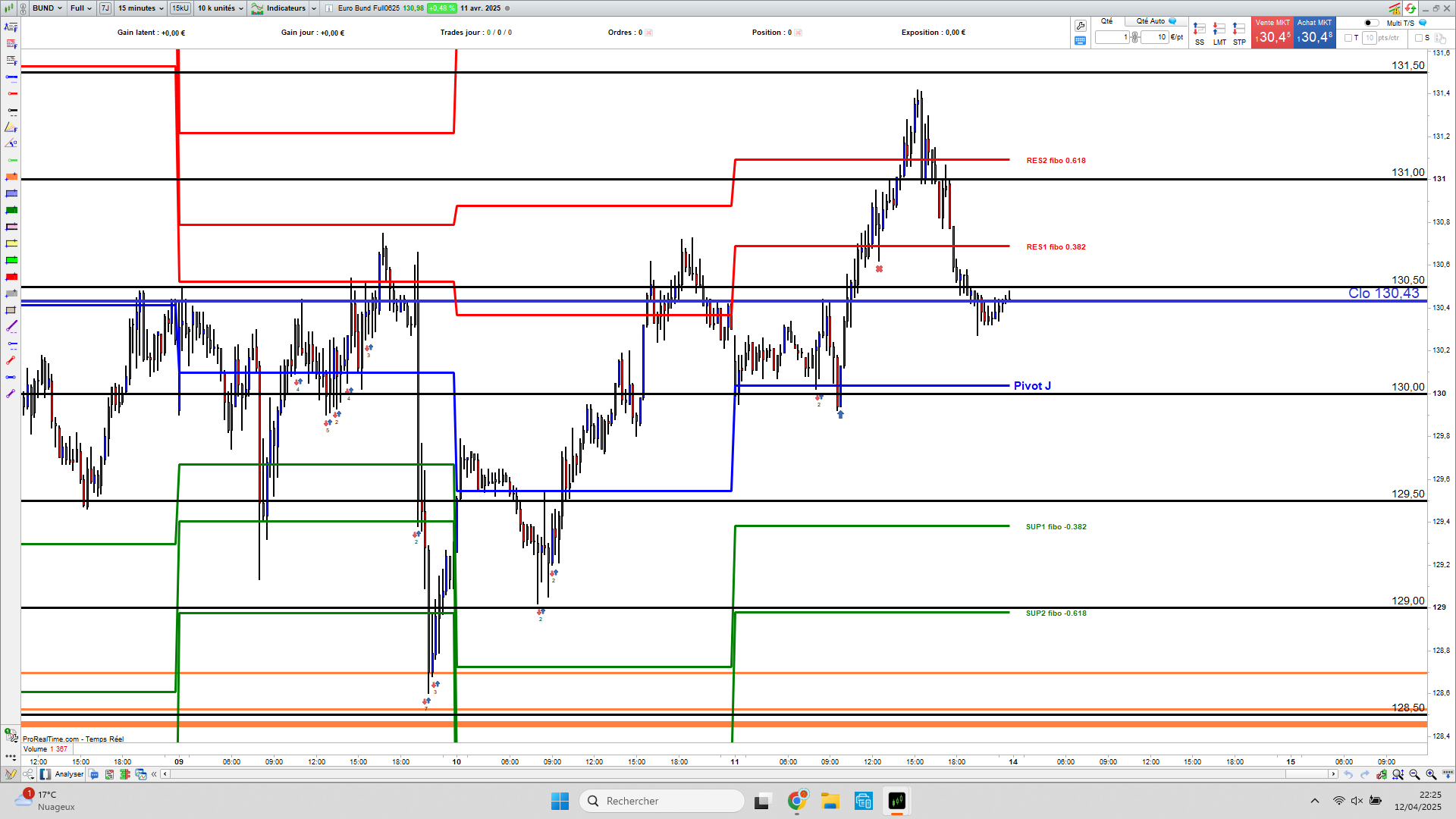The image size is (1456, 819).
Task: Click the Qté quantity input field
Action: [x=1112, y=37]
